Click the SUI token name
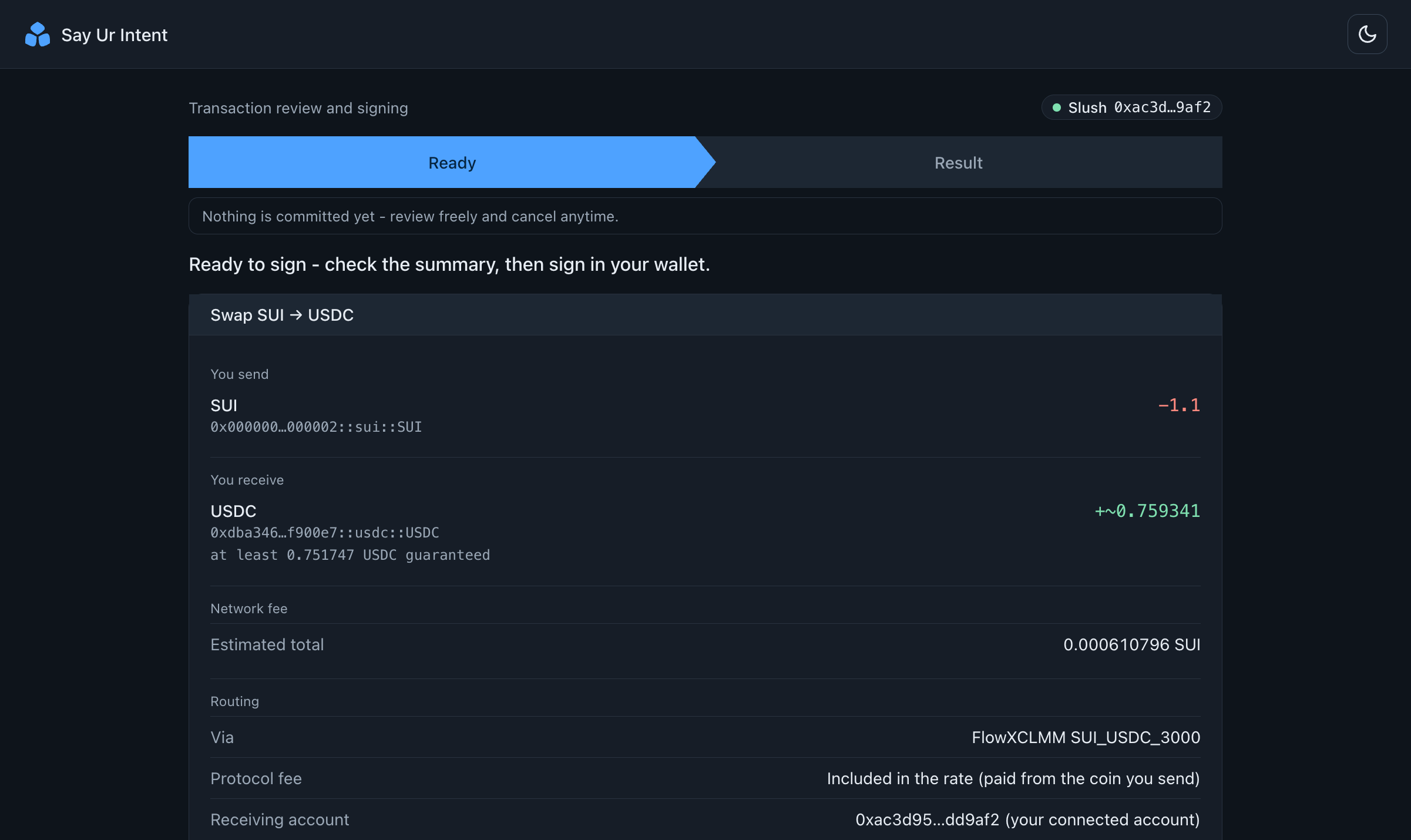This screenshot has height=840, width=1411. 224,405
